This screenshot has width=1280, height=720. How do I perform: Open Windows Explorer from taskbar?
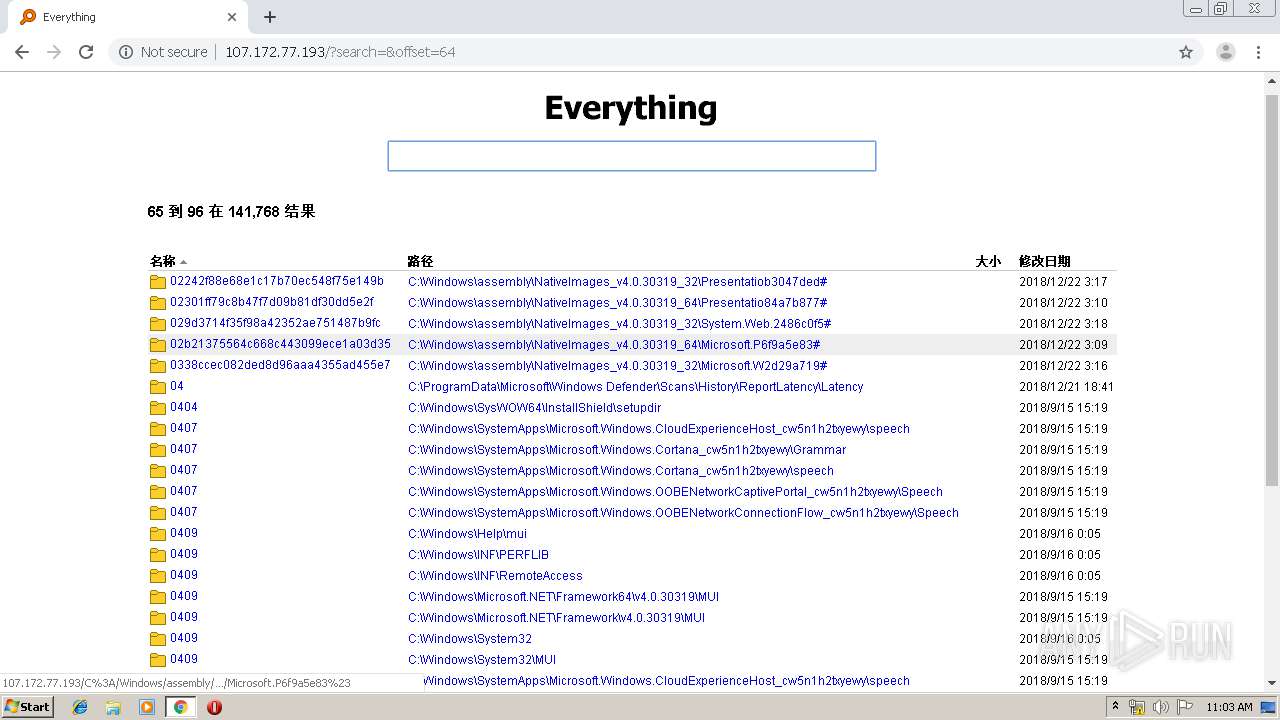[113, 707]
